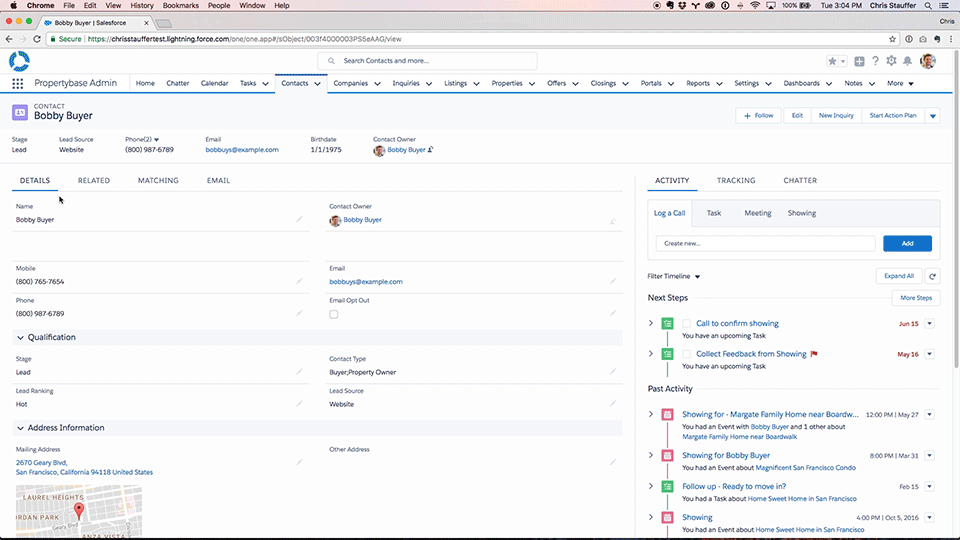The height and width of the screenshot is (540, 960).
Task: Edit the Mailing Address pencil icon
Action: click(299, 462)
